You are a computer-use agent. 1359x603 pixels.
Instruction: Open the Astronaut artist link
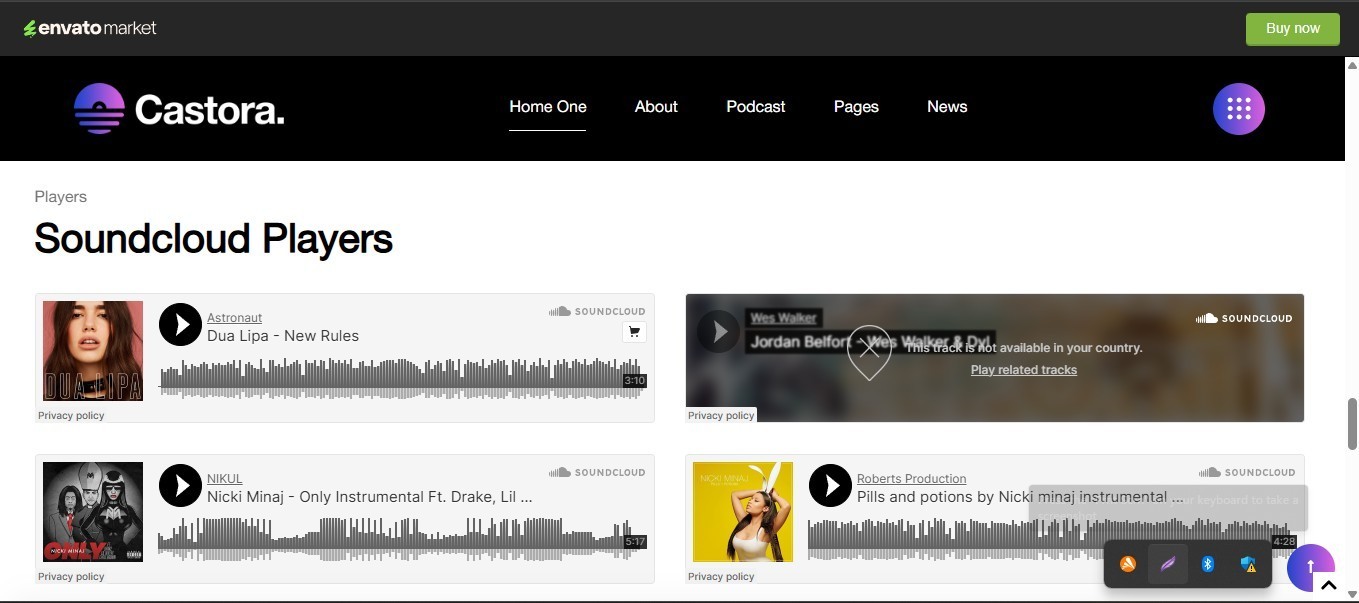click(x=234, y=318)
